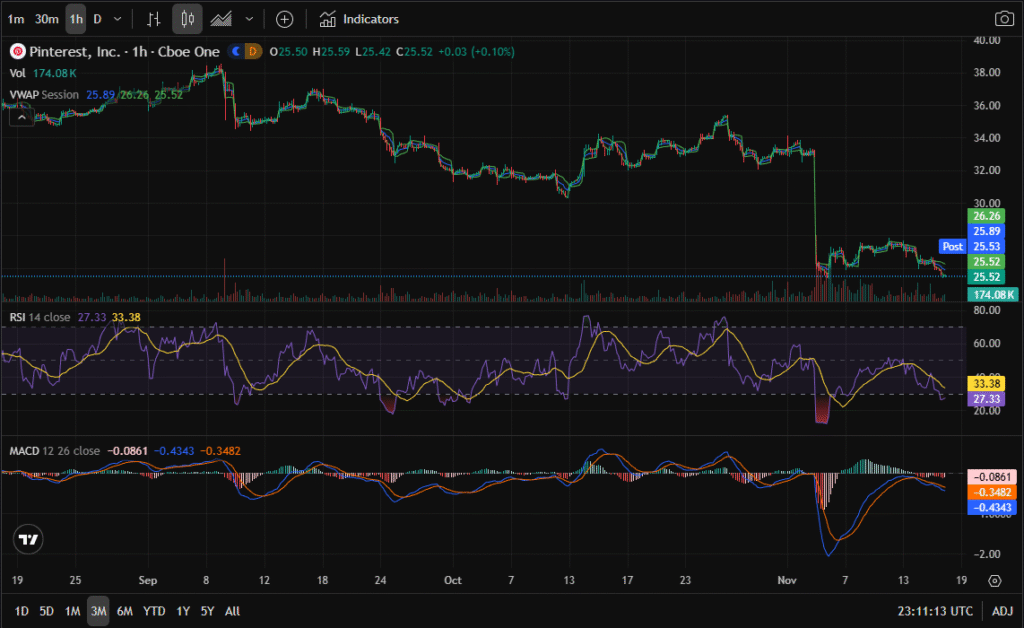1024x628 pixels.
Task: Collapse the indicator legend with the chevron
Action: (19, 117)
